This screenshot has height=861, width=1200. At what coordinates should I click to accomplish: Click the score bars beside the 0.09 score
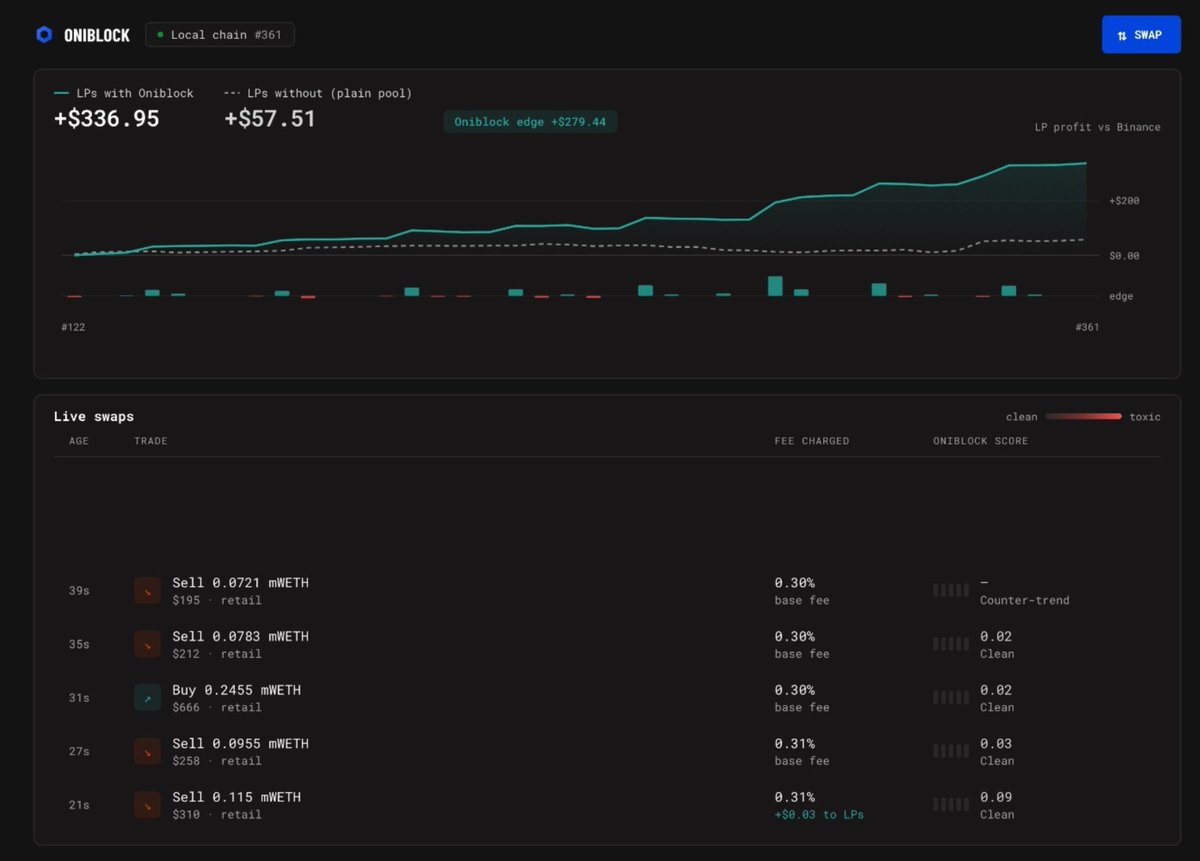pyautogui.click(x=951, y=804)
